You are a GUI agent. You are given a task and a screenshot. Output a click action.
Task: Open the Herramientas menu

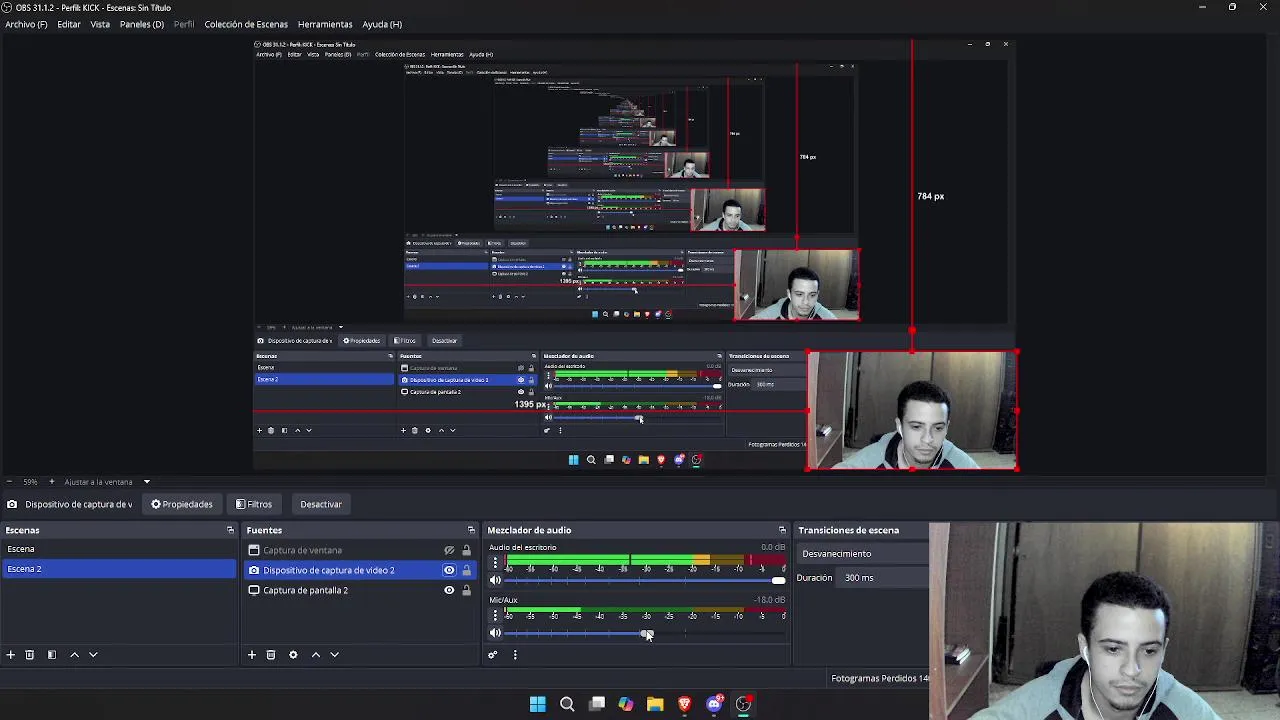pyautogui.click(x=325, y=24)
